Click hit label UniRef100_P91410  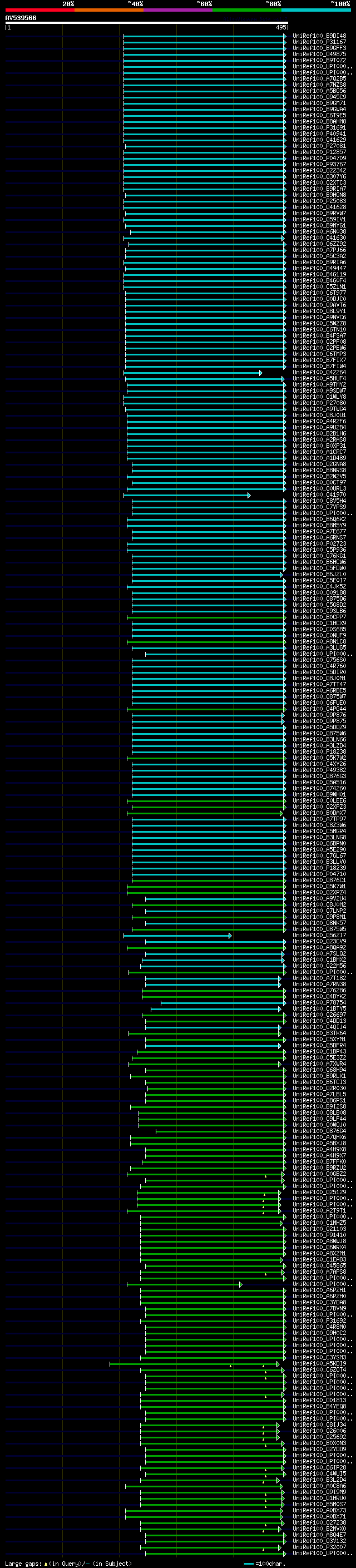pos(319,1235)
